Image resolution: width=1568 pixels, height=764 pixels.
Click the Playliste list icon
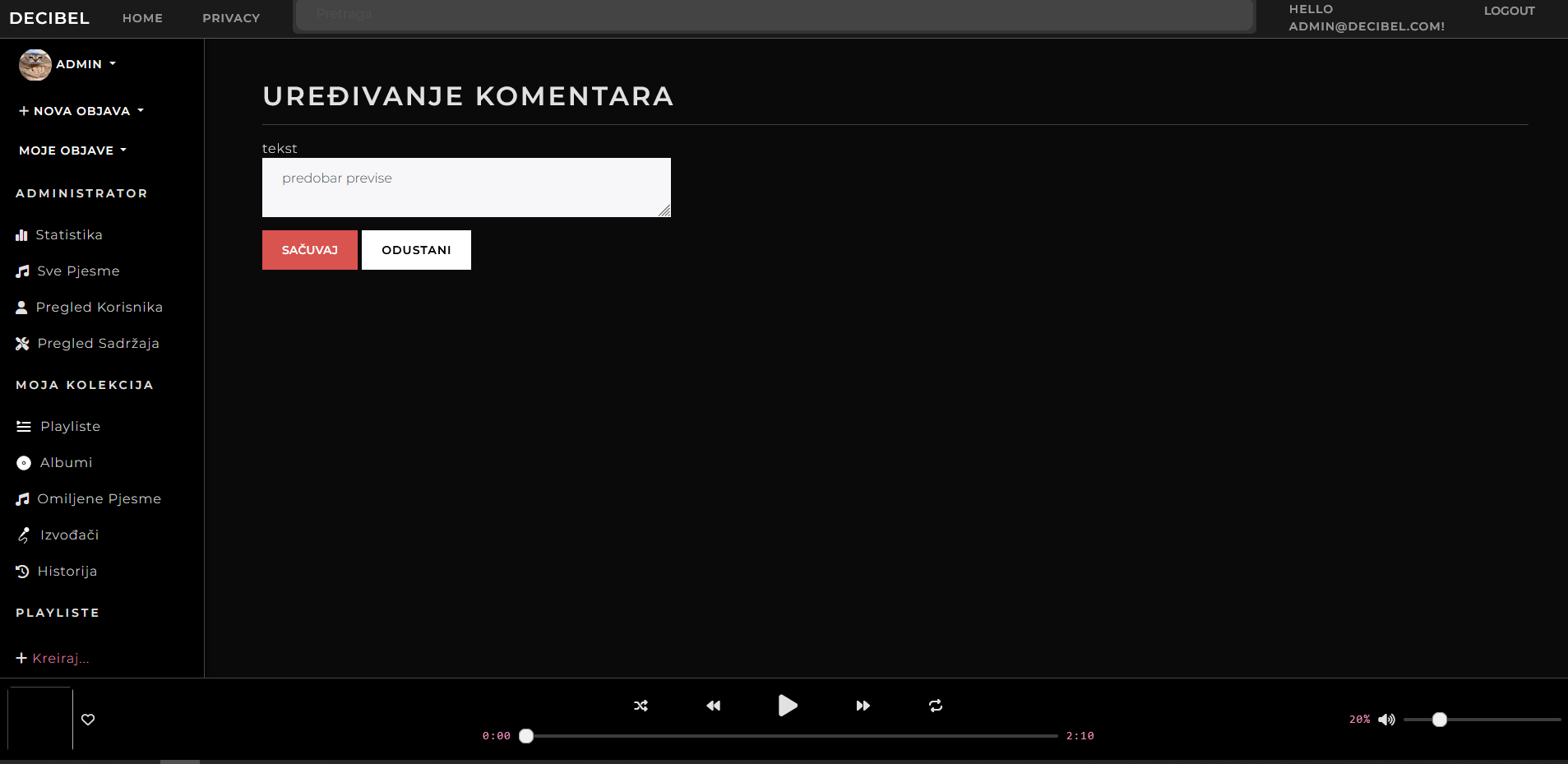tap(24, 427)
